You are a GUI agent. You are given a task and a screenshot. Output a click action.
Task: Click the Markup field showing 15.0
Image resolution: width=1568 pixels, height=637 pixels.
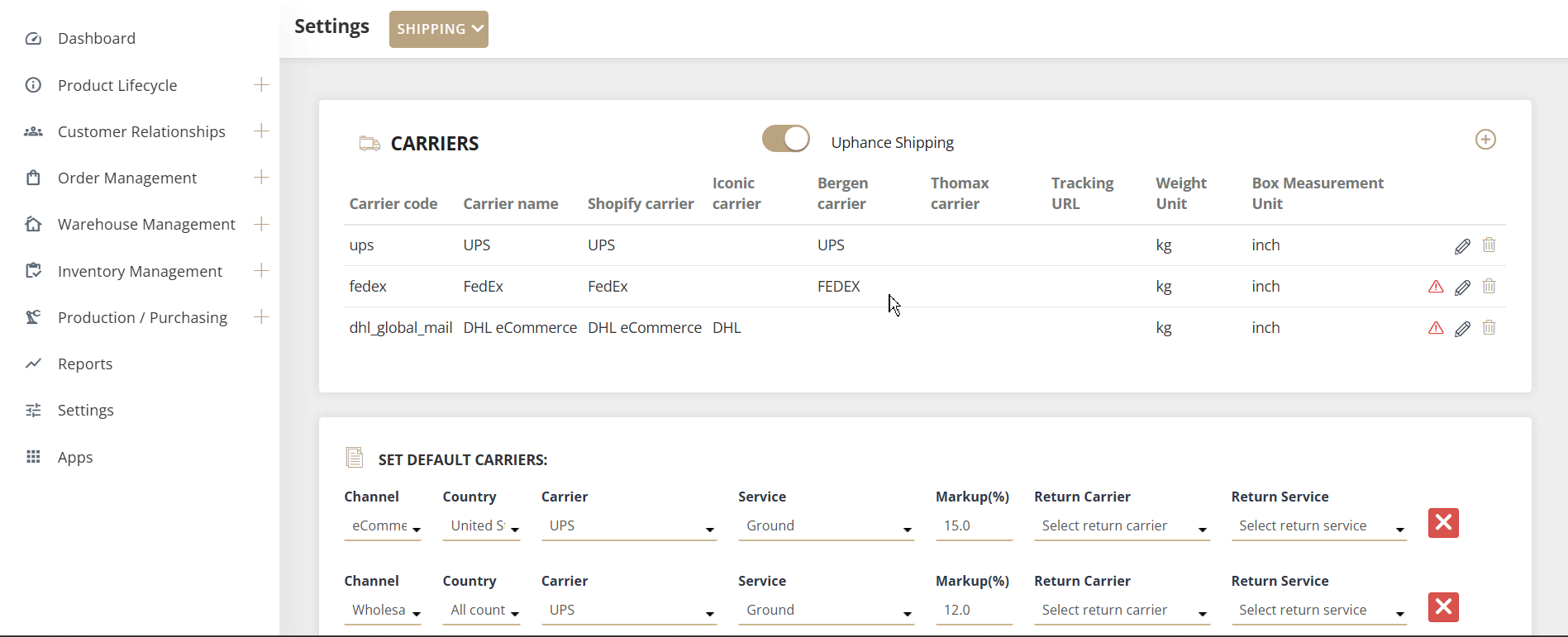coord(973,526)
